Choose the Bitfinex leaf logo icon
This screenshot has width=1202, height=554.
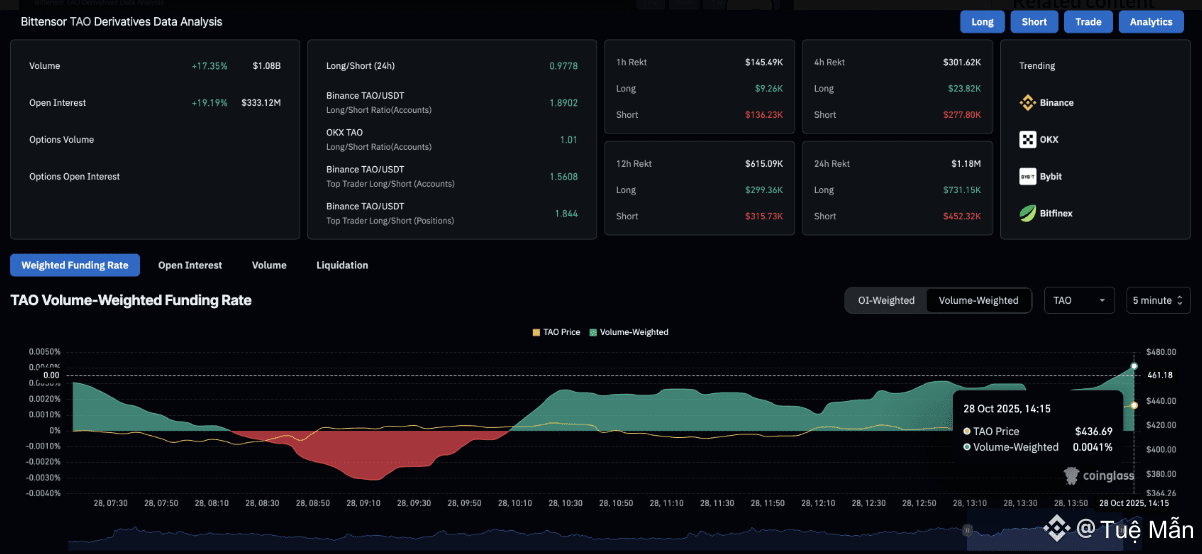(1027, 213)
